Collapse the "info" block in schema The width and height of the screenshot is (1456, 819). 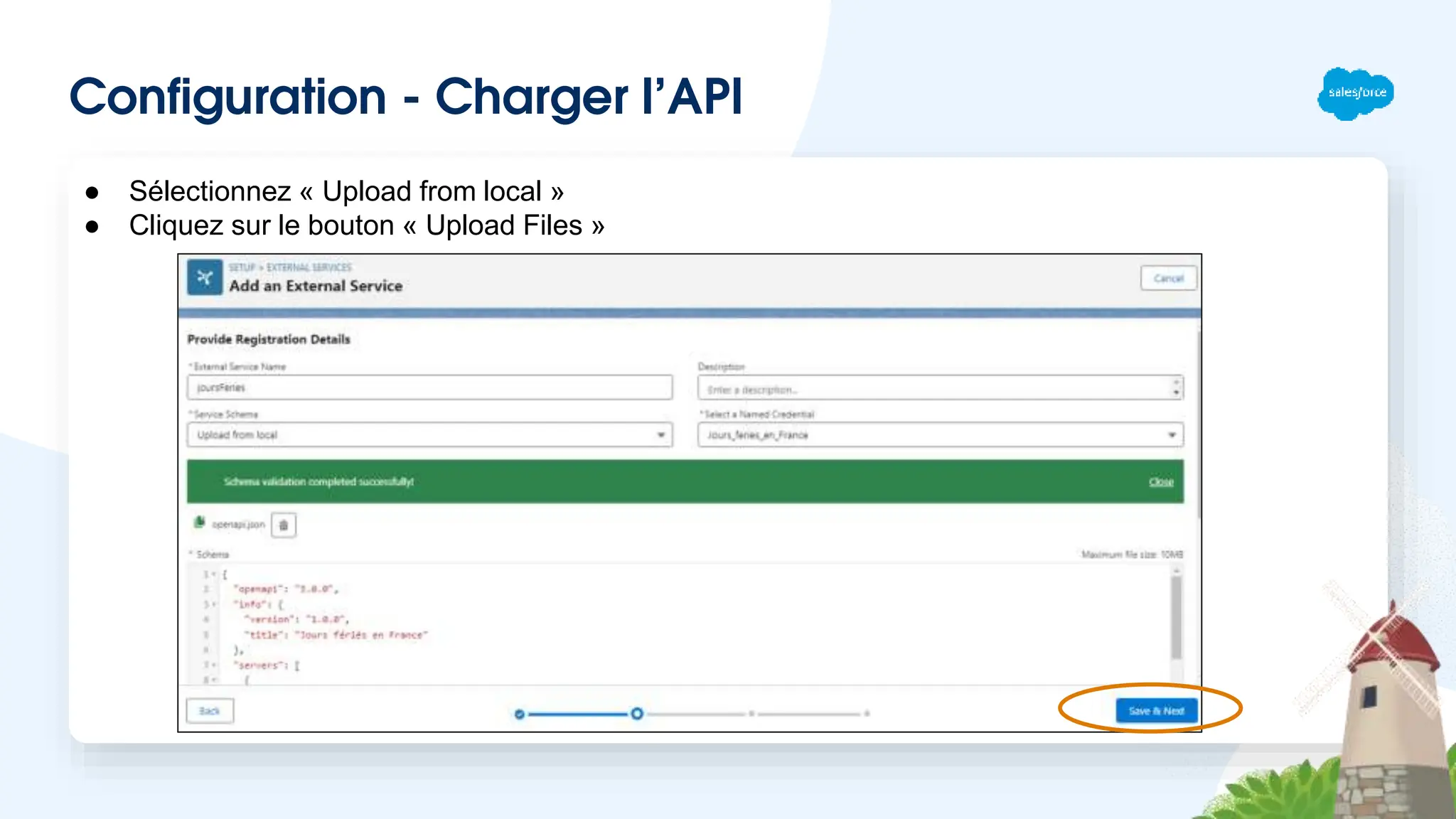pyautogui.click(x=214, y=604)
